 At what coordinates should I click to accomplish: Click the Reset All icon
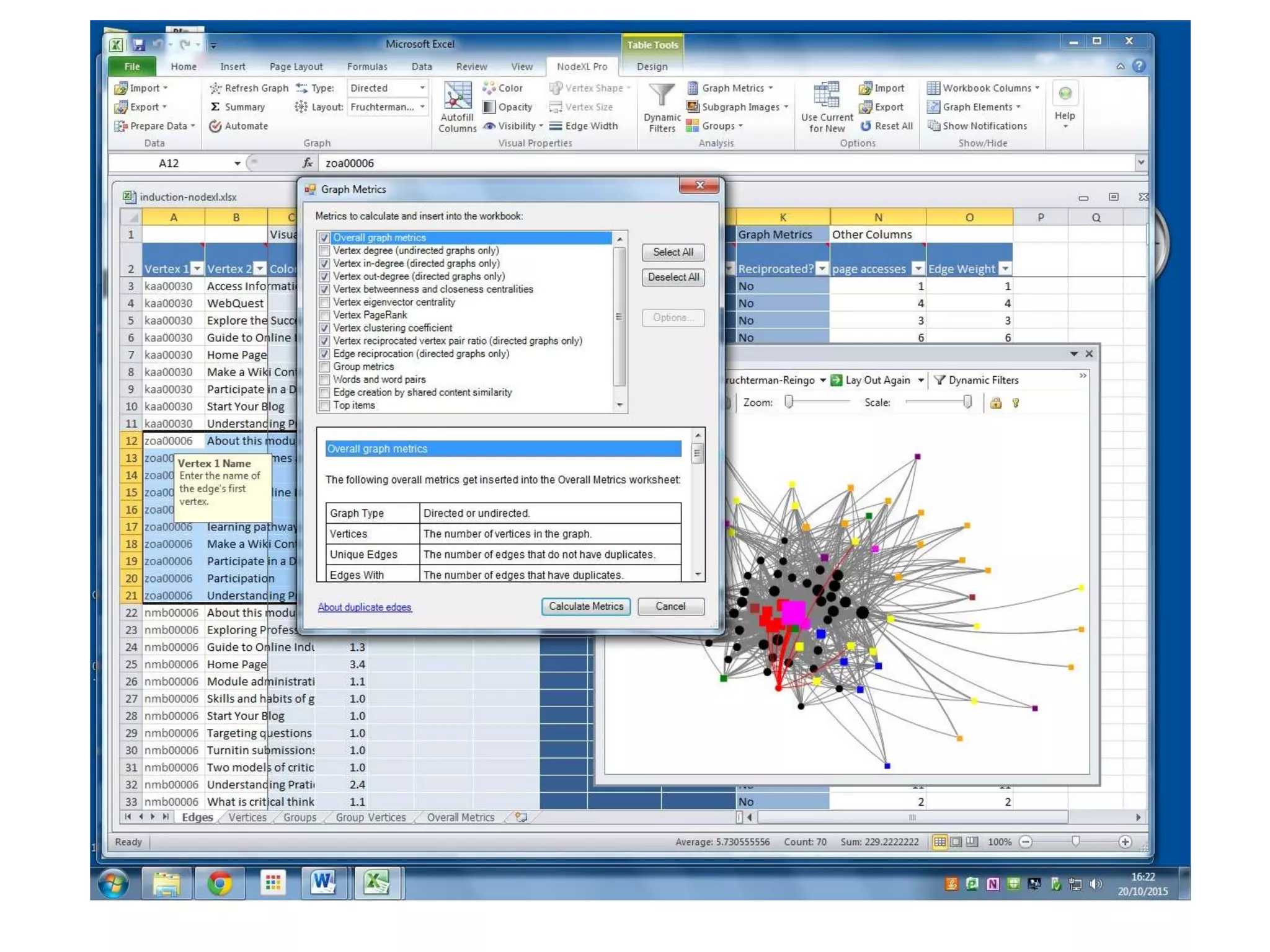pyautogui.click(x=866, y=126)
